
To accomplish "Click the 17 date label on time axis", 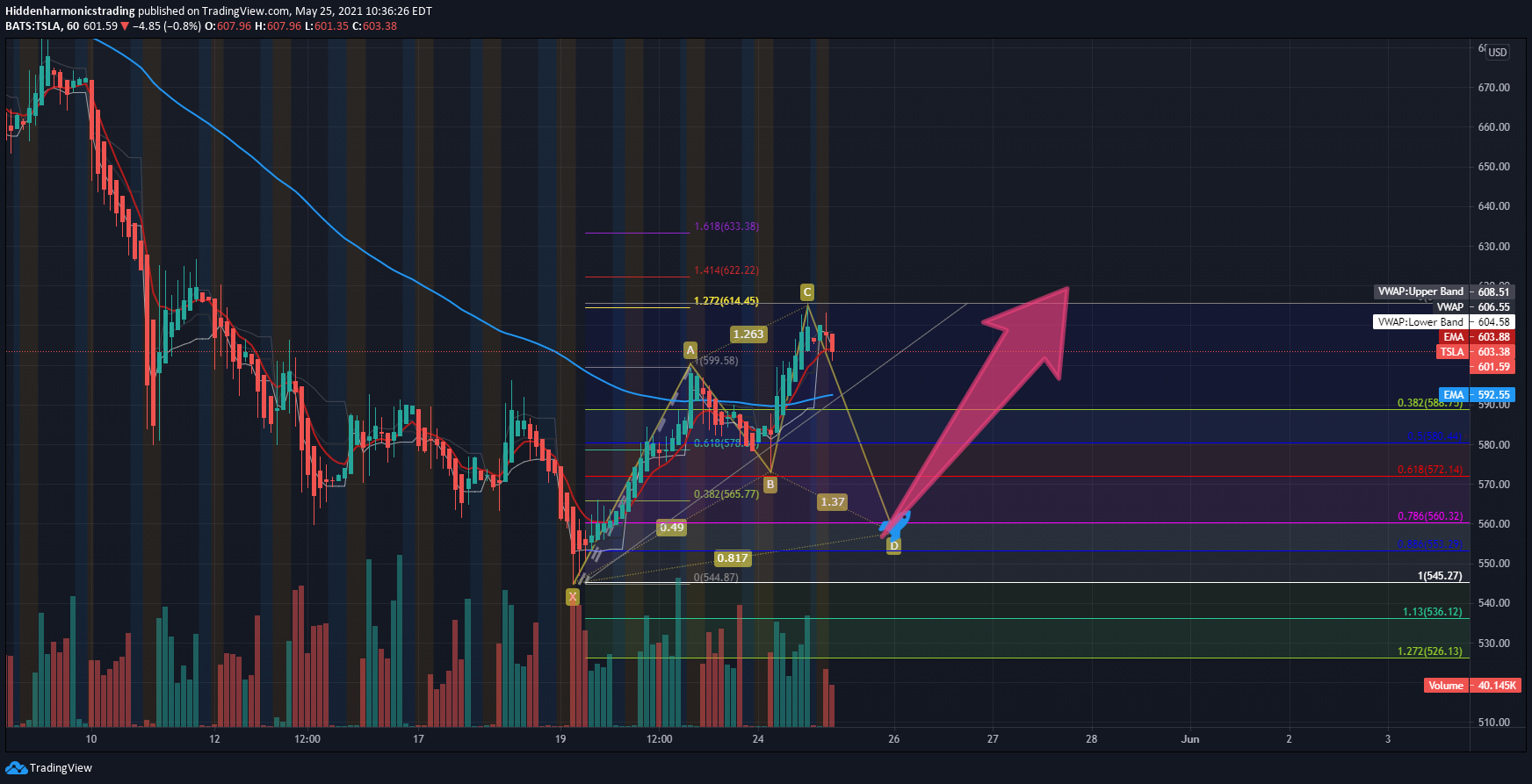I will [418, 739].
